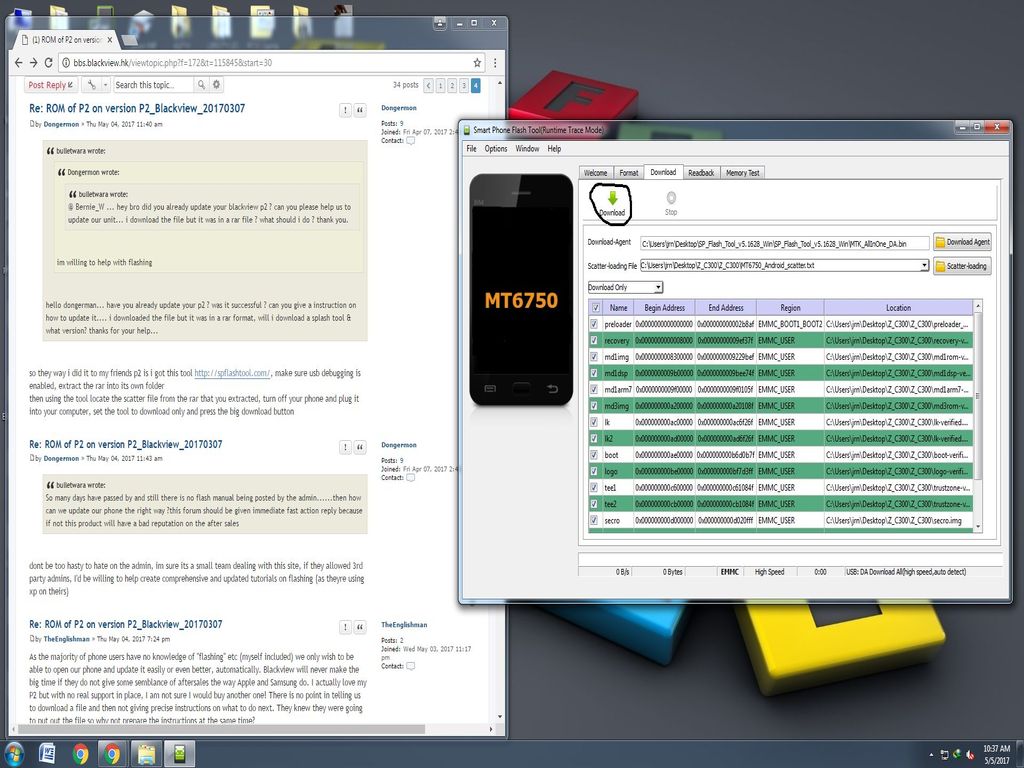Open the spflashtool.com link in post
This screenshot has width=1024, height=768.
(232, 373)
